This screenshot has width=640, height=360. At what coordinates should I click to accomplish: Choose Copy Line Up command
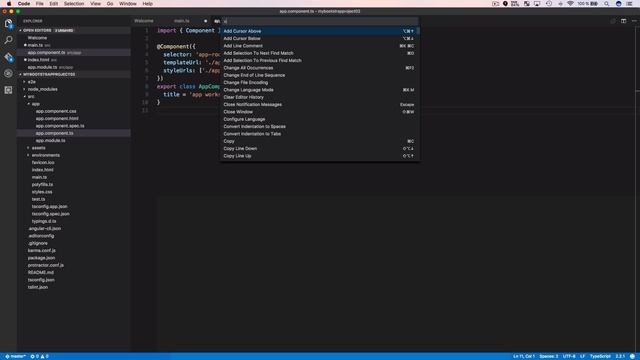[x=320, y=156]
